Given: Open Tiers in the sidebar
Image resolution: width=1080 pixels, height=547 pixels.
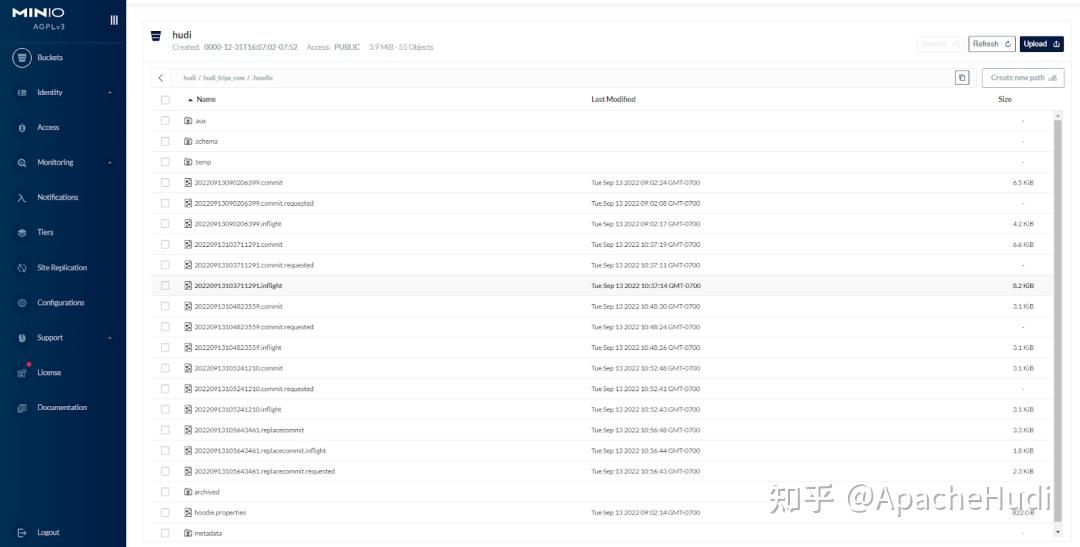Looking at the screenshot, I should (45, 233).
